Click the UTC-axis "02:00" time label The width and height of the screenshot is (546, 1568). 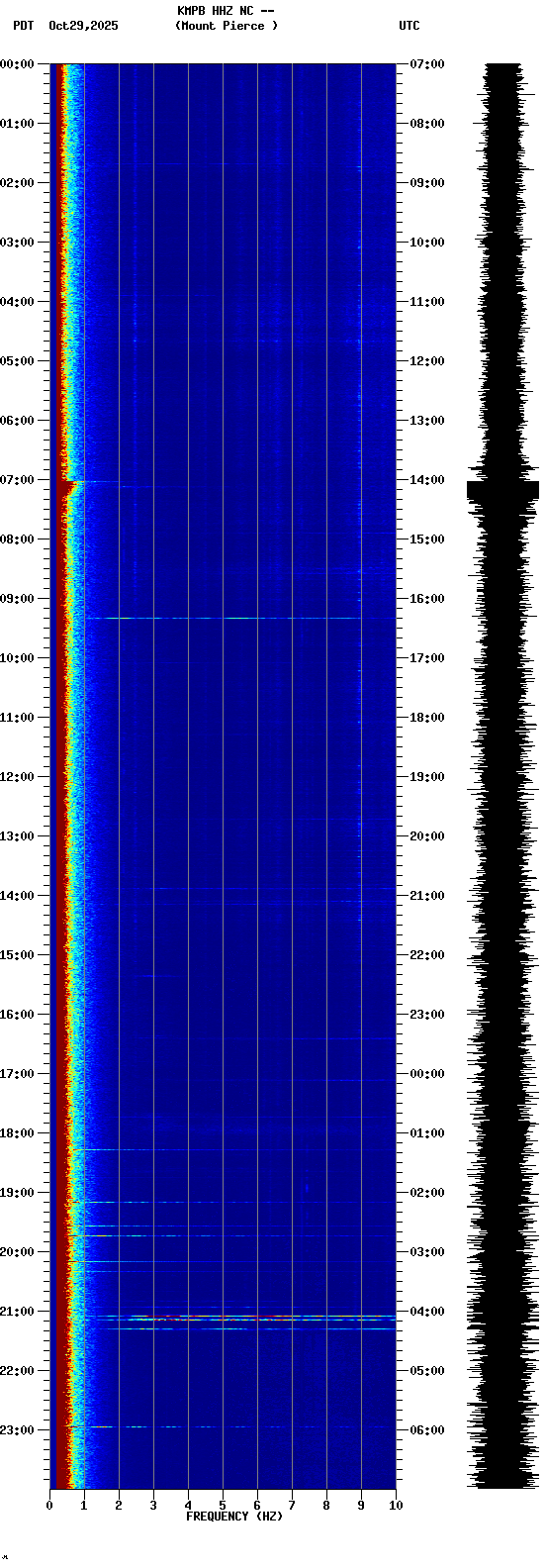(427, 1193)
